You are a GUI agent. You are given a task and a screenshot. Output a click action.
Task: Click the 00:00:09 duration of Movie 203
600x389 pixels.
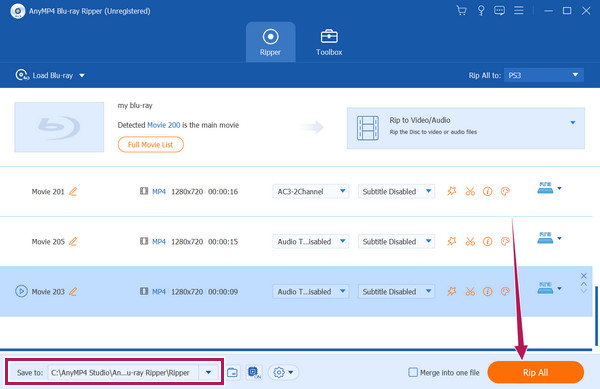[223, 292]
